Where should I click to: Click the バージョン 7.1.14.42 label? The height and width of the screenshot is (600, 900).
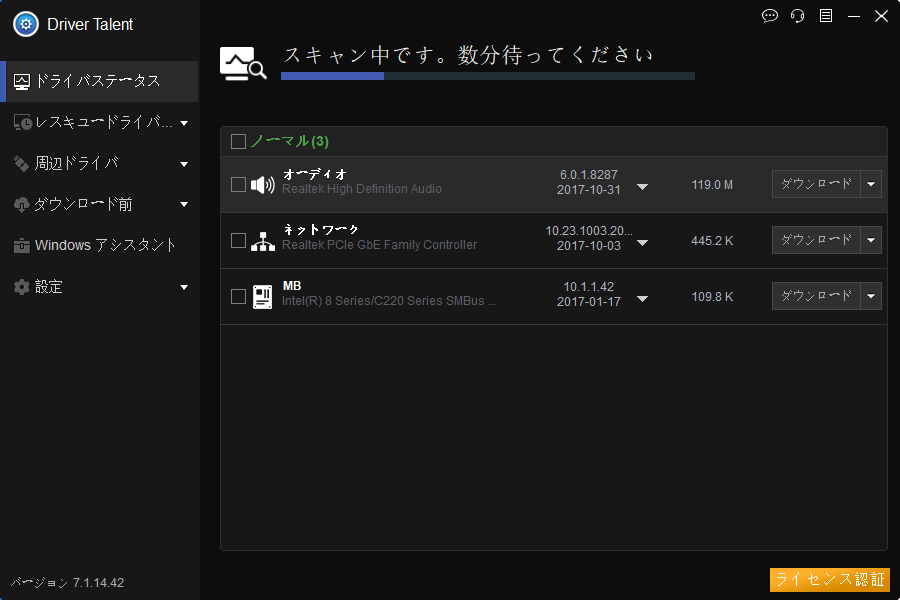tap(67, 583)
